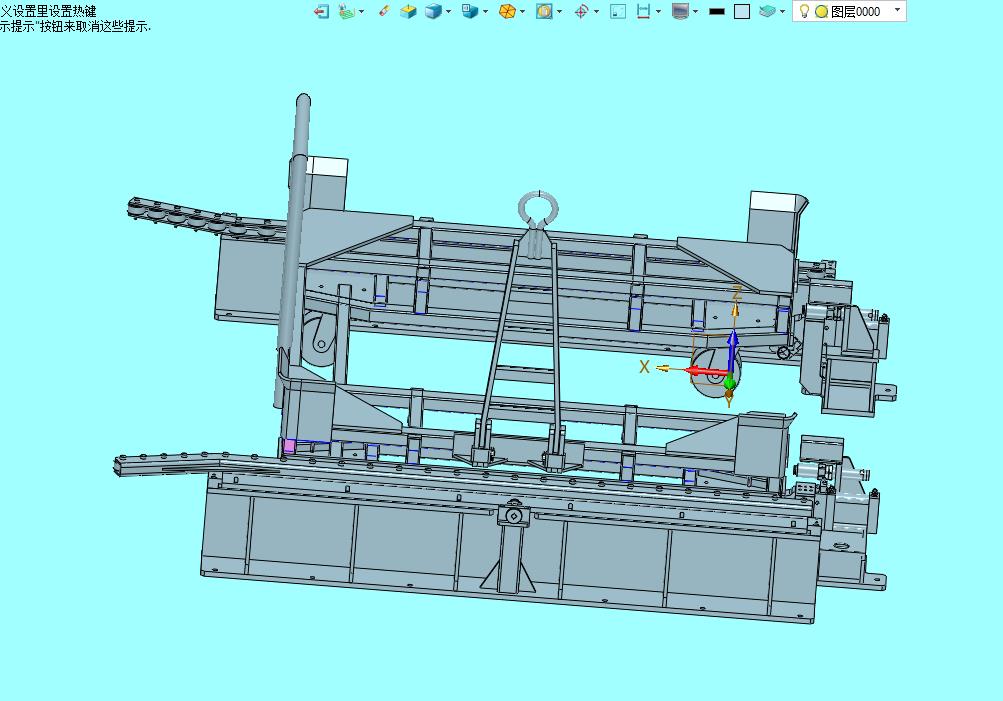Click the blue Z axis arrow handle

pos(733,350)
